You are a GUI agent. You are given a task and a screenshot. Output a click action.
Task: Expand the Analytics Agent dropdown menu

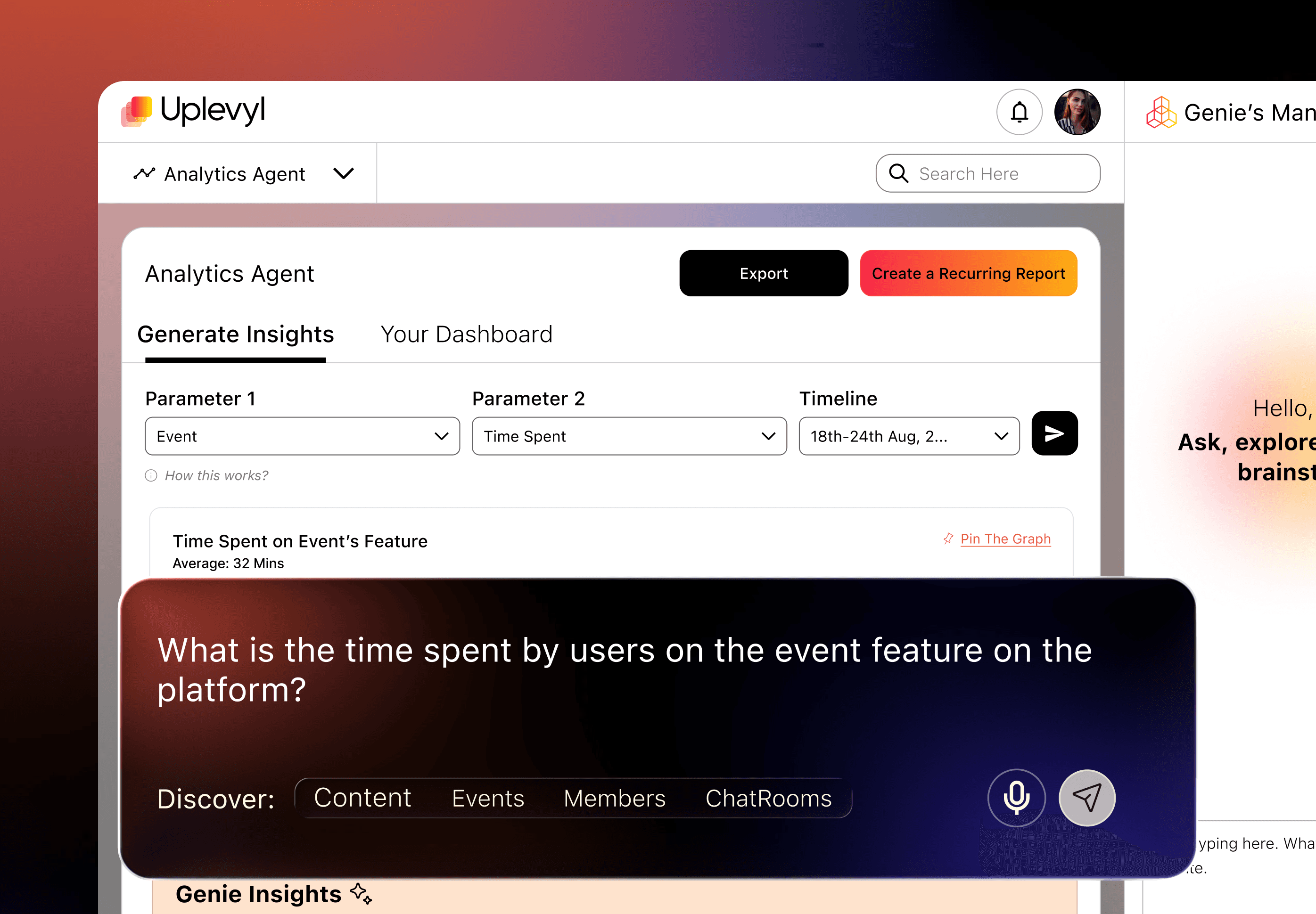343,173
